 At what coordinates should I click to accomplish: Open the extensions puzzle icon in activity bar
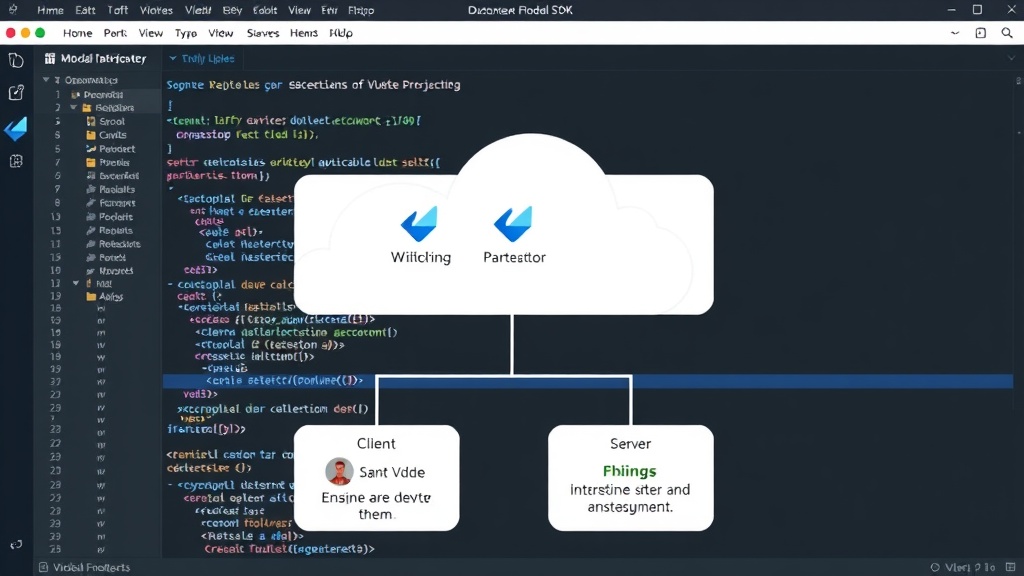pos(16,161)
